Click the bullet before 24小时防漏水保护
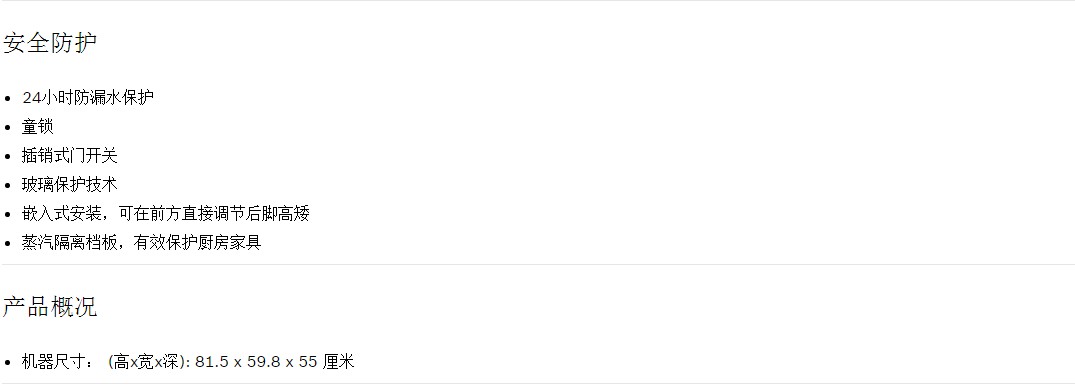Image resolution: width=1075 pixels, height=385 pixels. point(8,99)
